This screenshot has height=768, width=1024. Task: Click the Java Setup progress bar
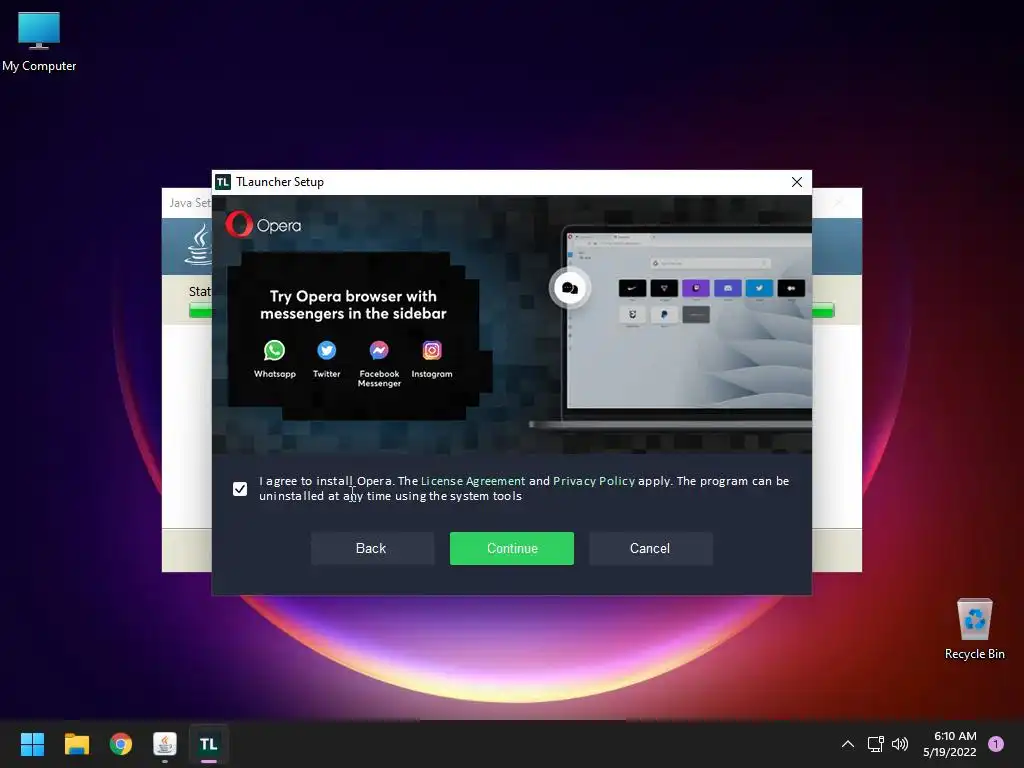(x=823, y=310)
